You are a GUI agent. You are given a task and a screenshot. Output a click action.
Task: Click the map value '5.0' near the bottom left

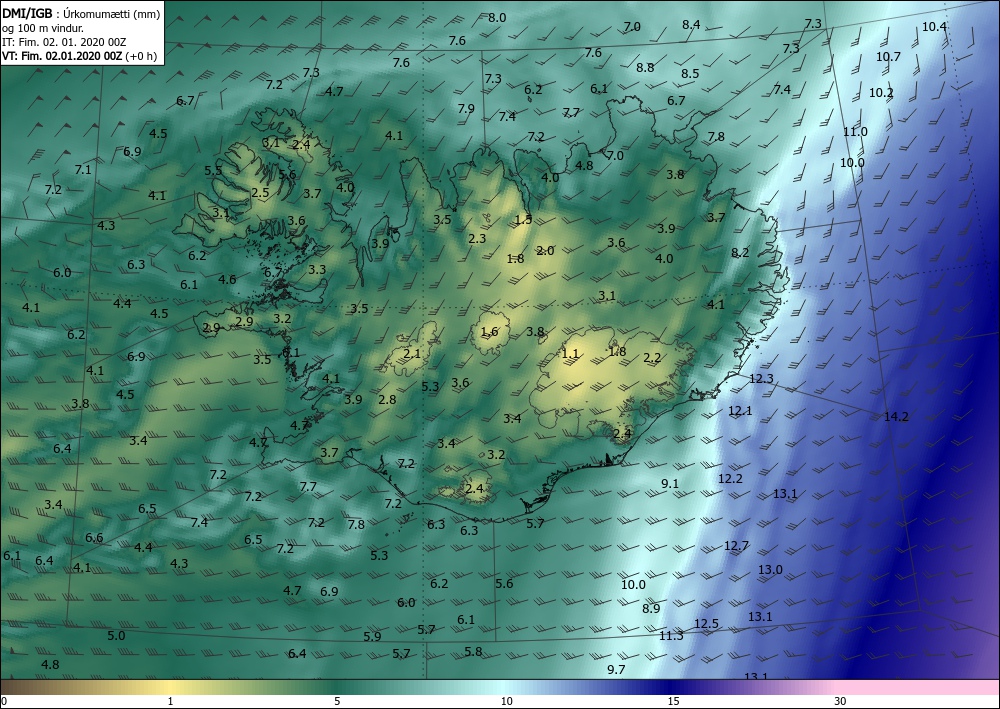(x=116, y=635)
